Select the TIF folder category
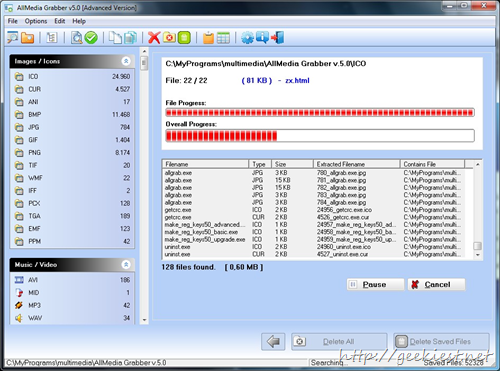 72,165
